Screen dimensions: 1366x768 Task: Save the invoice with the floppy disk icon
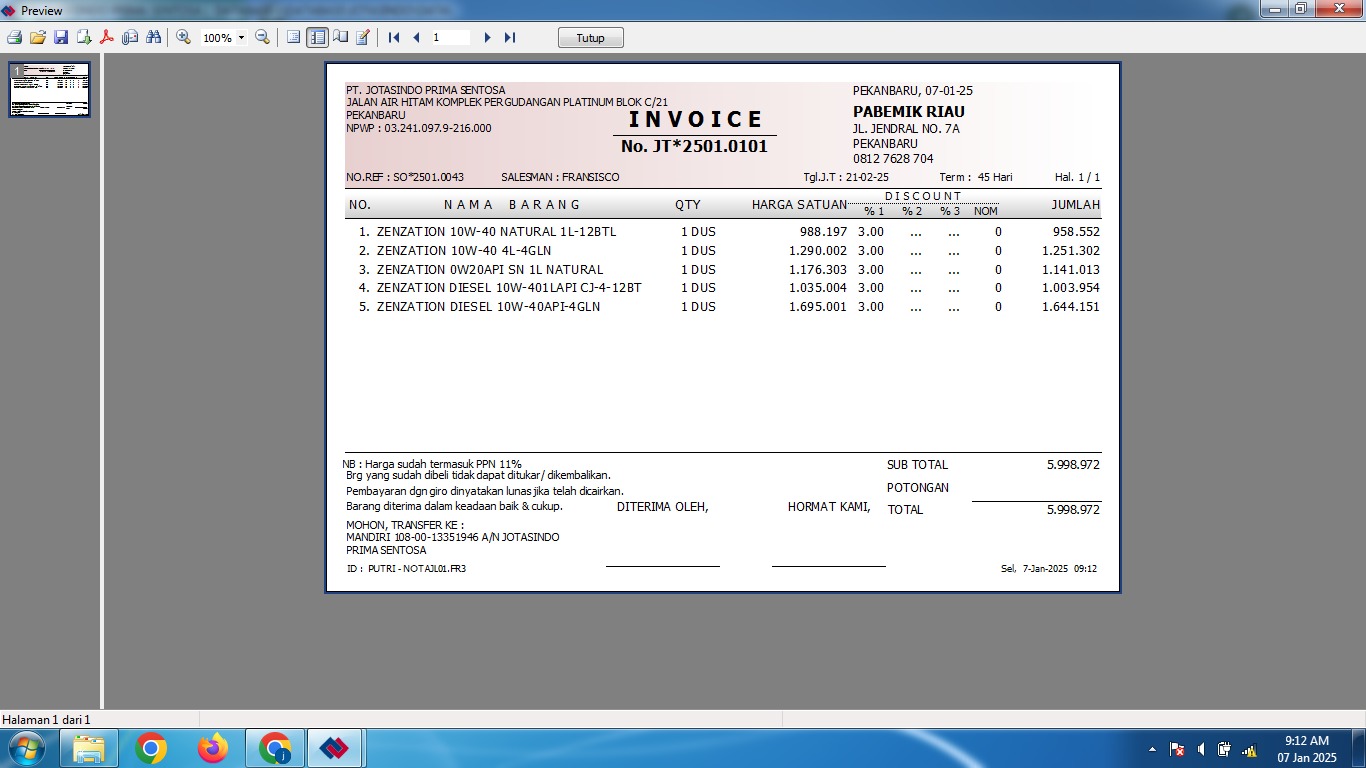pyautogui.click(x=61, y=37)
